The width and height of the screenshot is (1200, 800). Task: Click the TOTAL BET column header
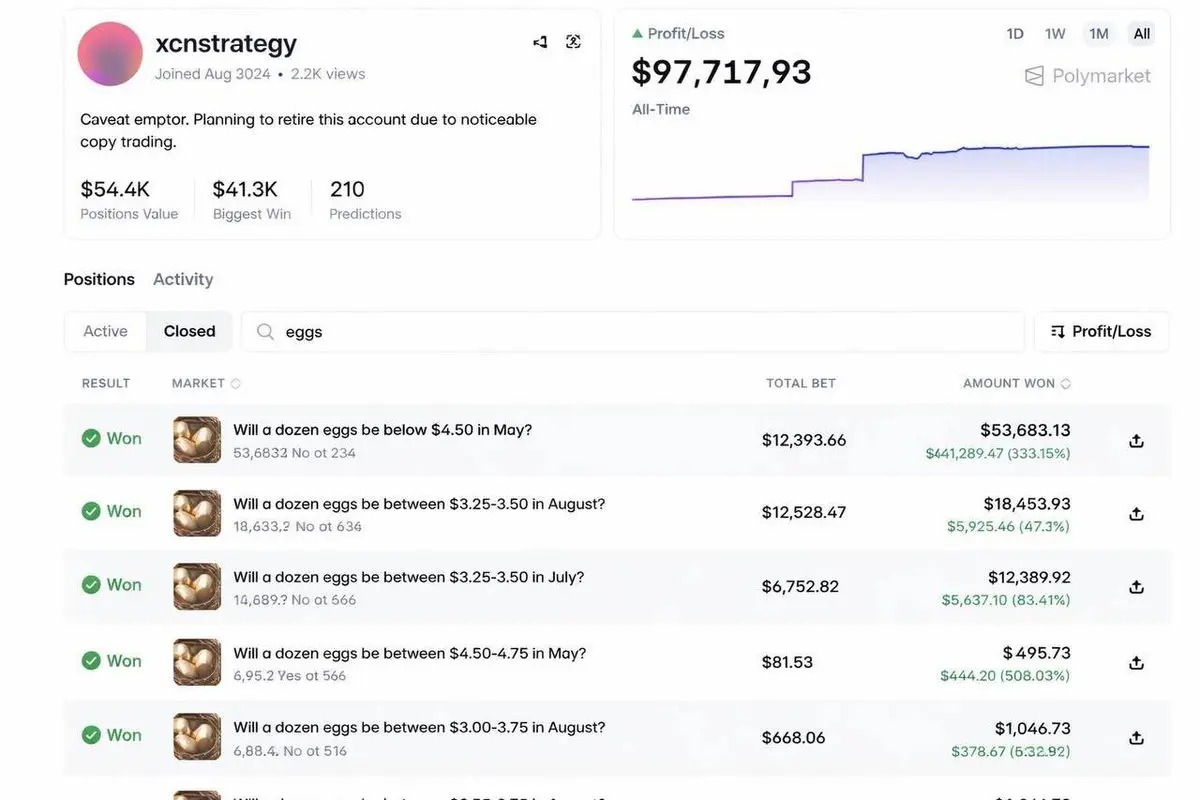coord(801,384)
